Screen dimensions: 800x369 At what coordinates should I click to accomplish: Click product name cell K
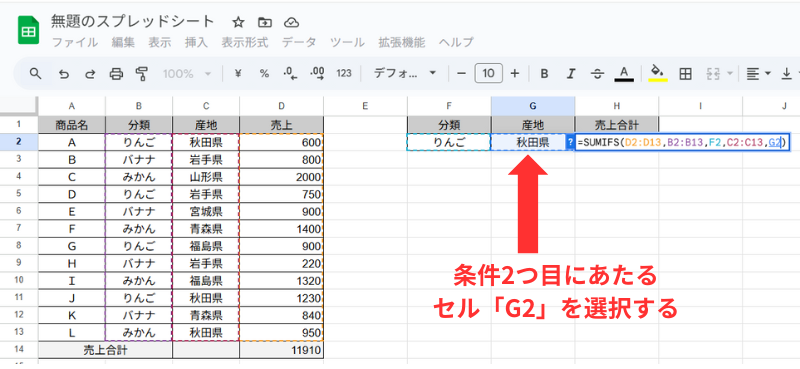click(x=72, y=316)
